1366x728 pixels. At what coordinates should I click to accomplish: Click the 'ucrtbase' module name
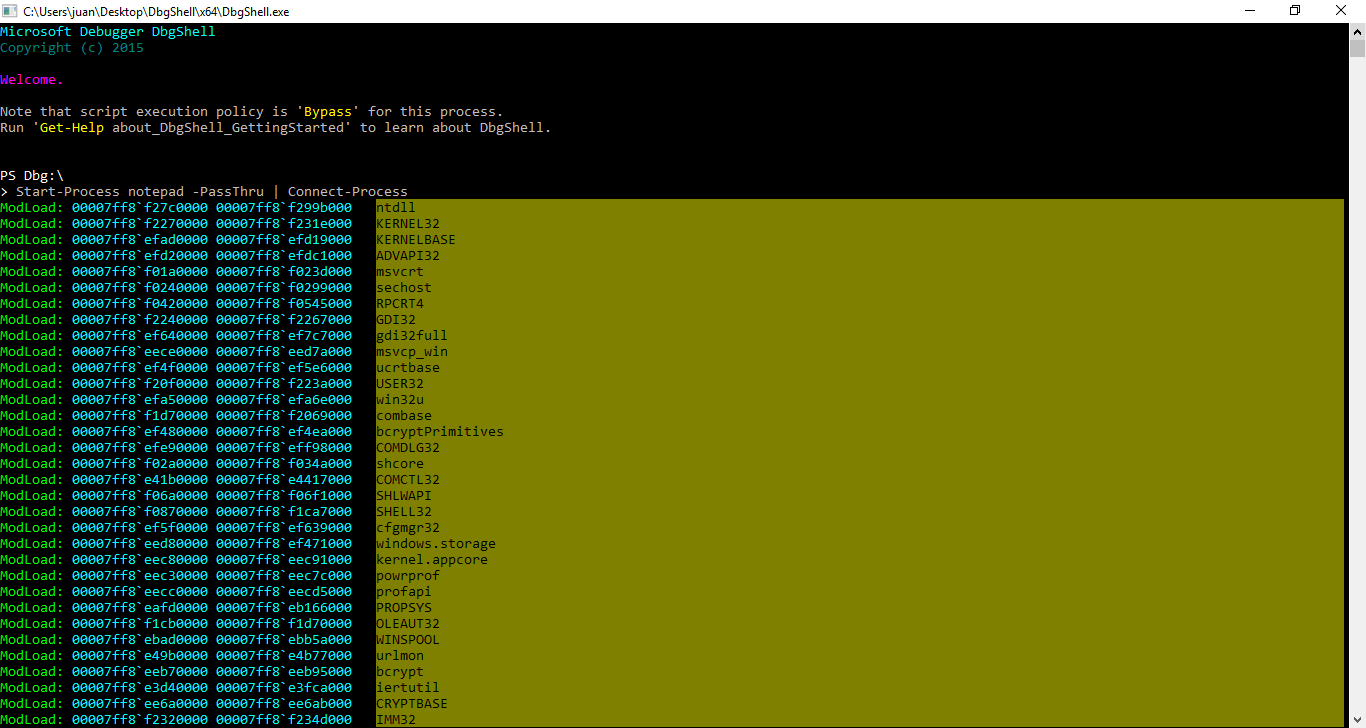tap(408, 368)
